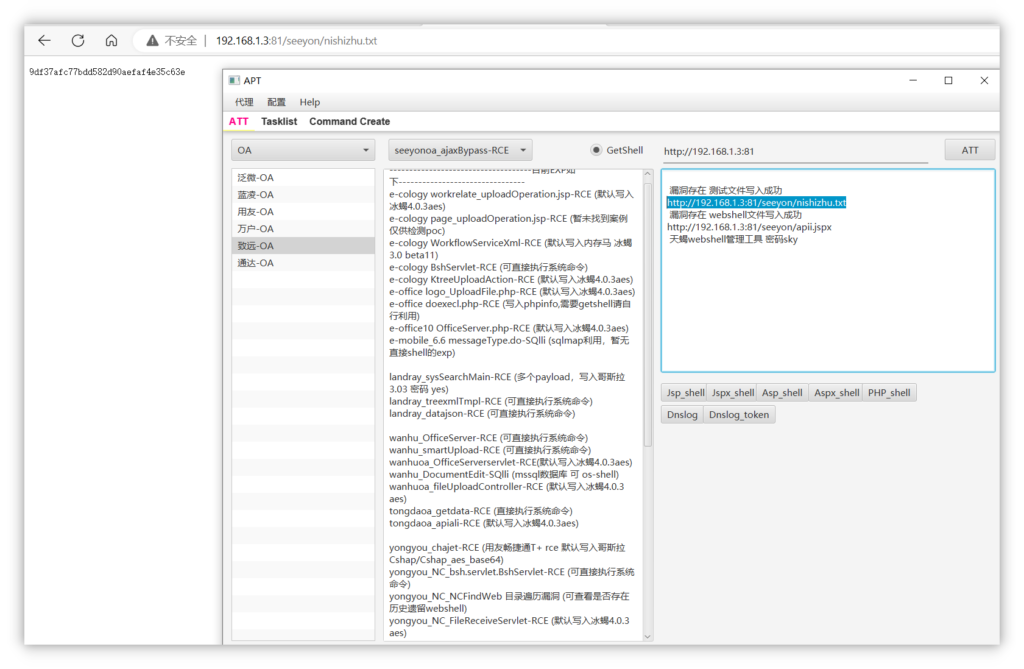Select 万户-OA in the list
The height and width of the screenshot is (669, 1024).
[303, 229]
